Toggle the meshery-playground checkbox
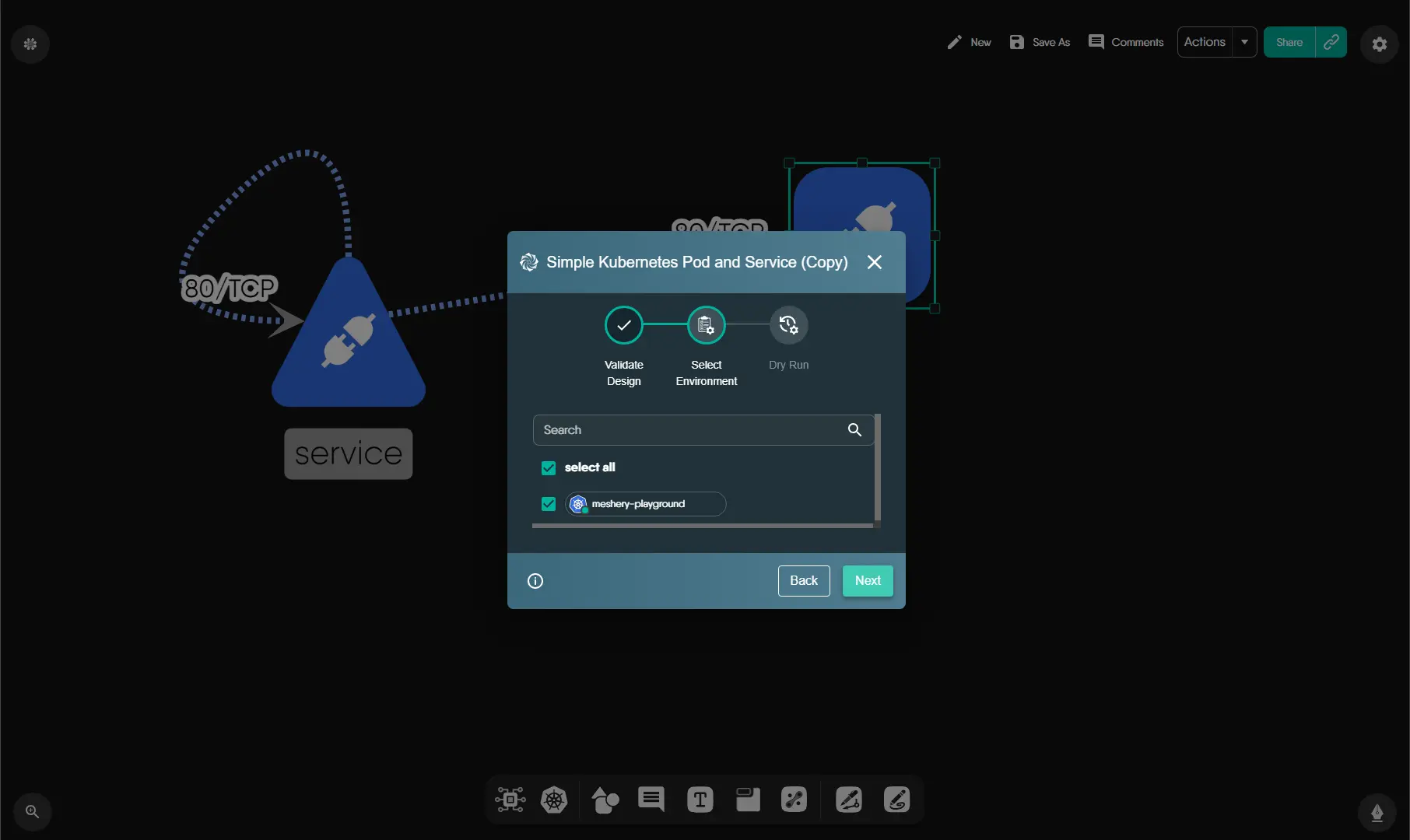 point(549,504)
